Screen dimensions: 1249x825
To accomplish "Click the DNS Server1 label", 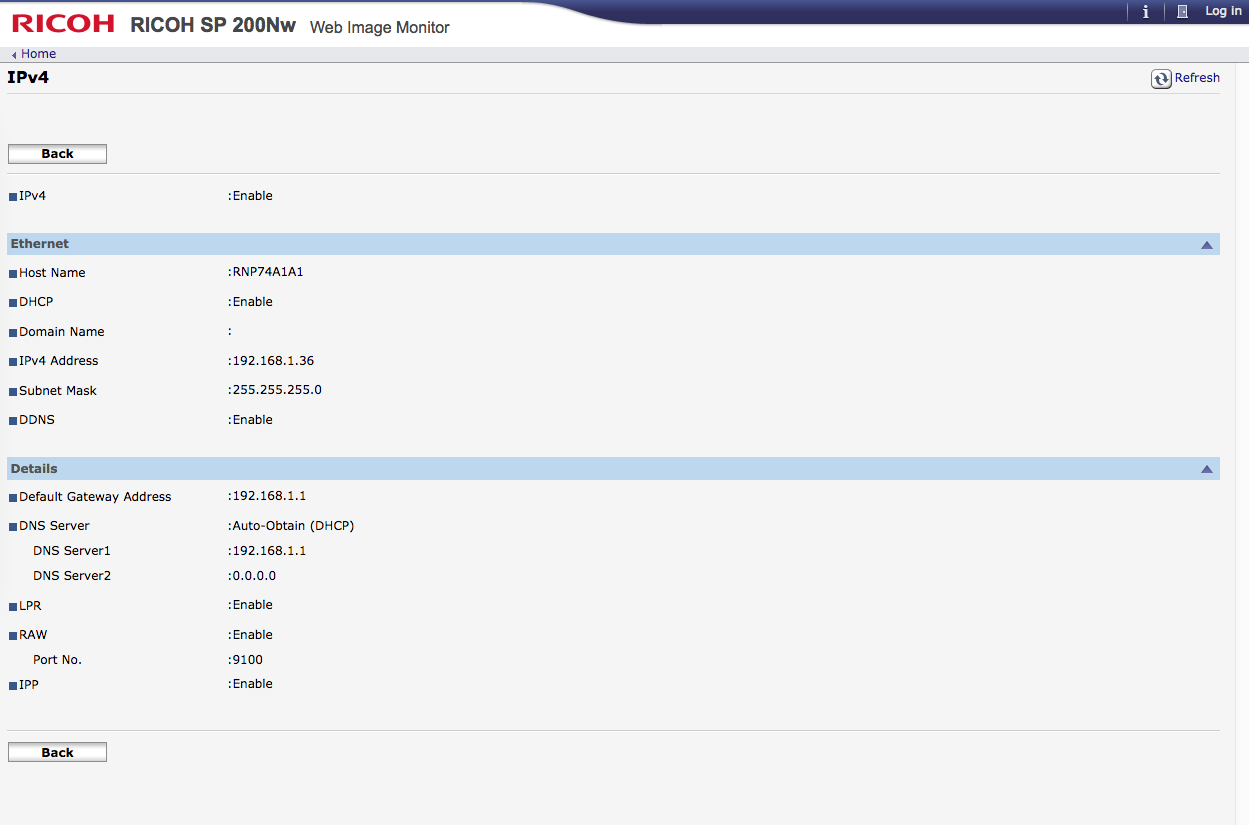I will coord(72,551).
